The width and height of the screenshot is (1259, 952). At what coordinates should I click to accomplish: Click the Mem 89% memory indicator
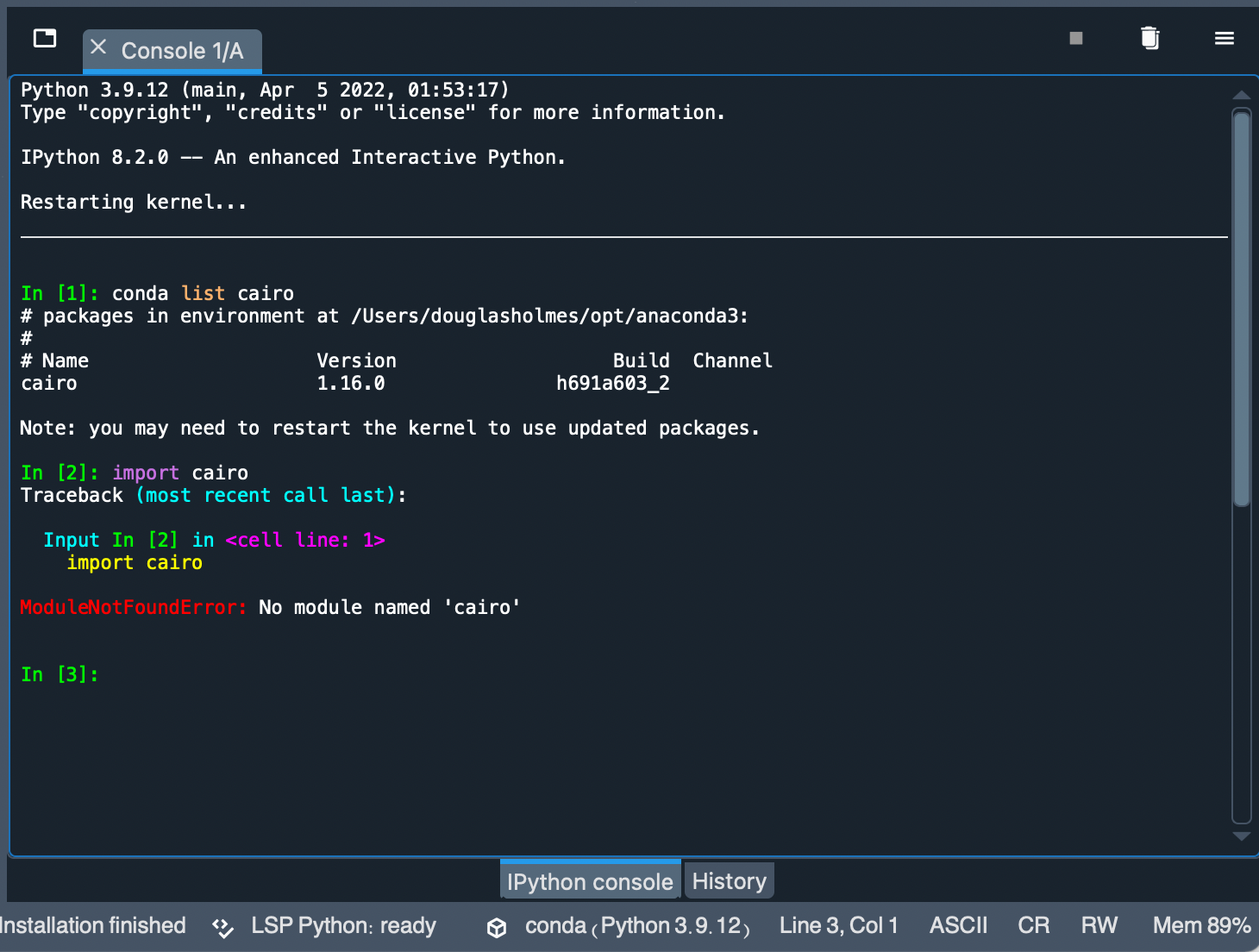(1202, 926)
